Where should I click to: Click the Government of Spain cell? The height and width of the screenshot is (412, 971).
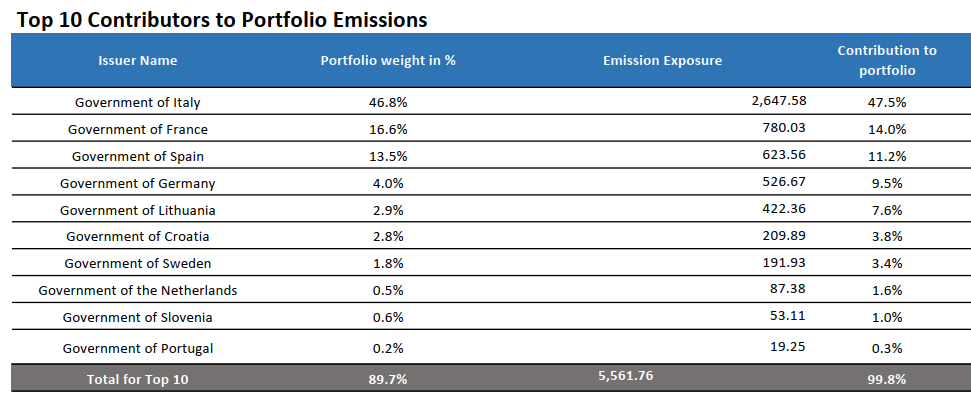[x=138, y=156]
